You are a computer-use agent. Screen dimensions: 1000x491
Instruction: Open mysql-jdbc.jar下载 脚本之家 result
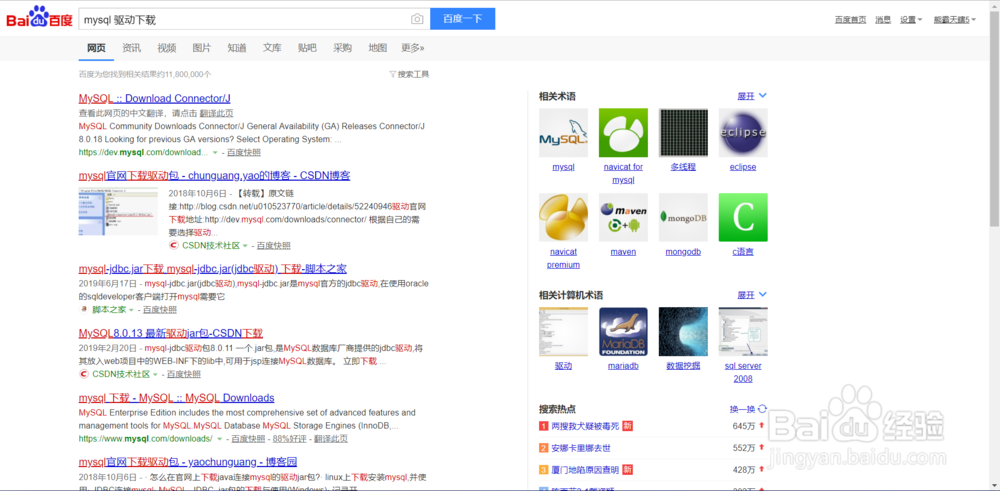tap(212, 268)
